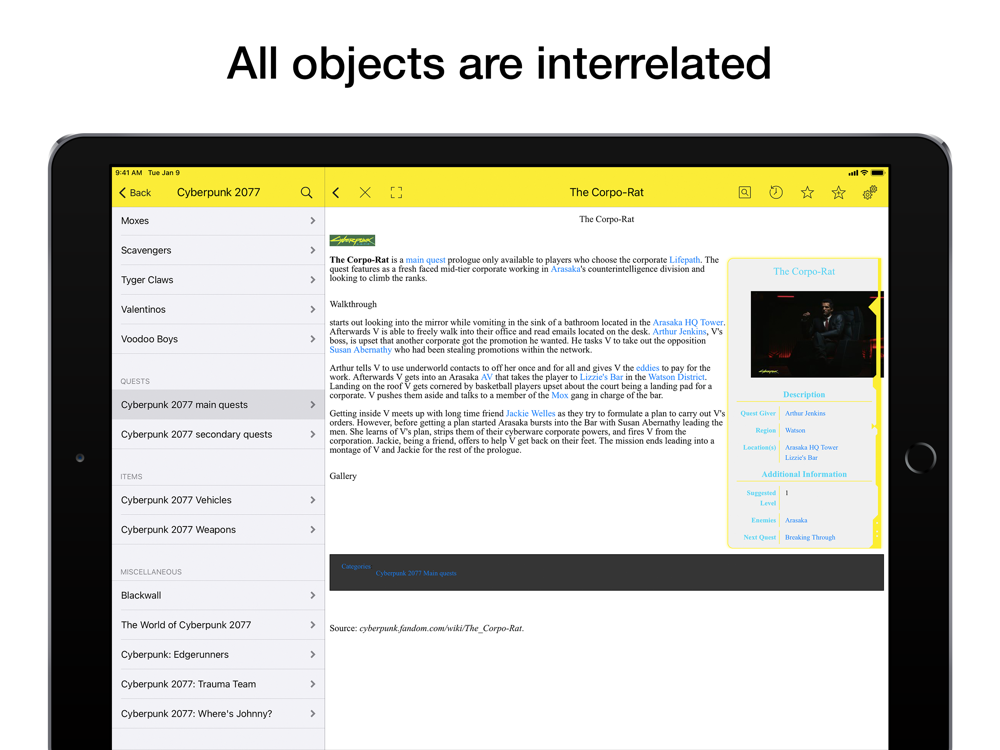Expand Cyberpunk 2077 Vehicles chevron
The width and height of the screenshot is (1000, 750).
coord(312,500)
